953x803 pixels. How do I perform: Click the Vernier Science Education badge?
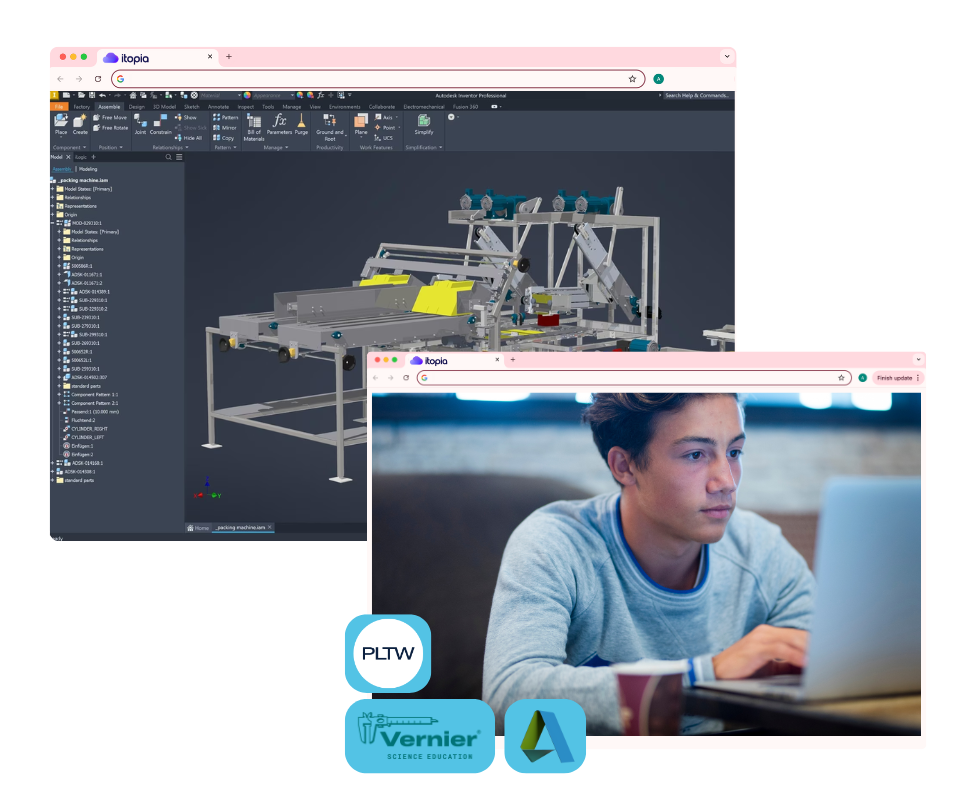click(420, 736)
